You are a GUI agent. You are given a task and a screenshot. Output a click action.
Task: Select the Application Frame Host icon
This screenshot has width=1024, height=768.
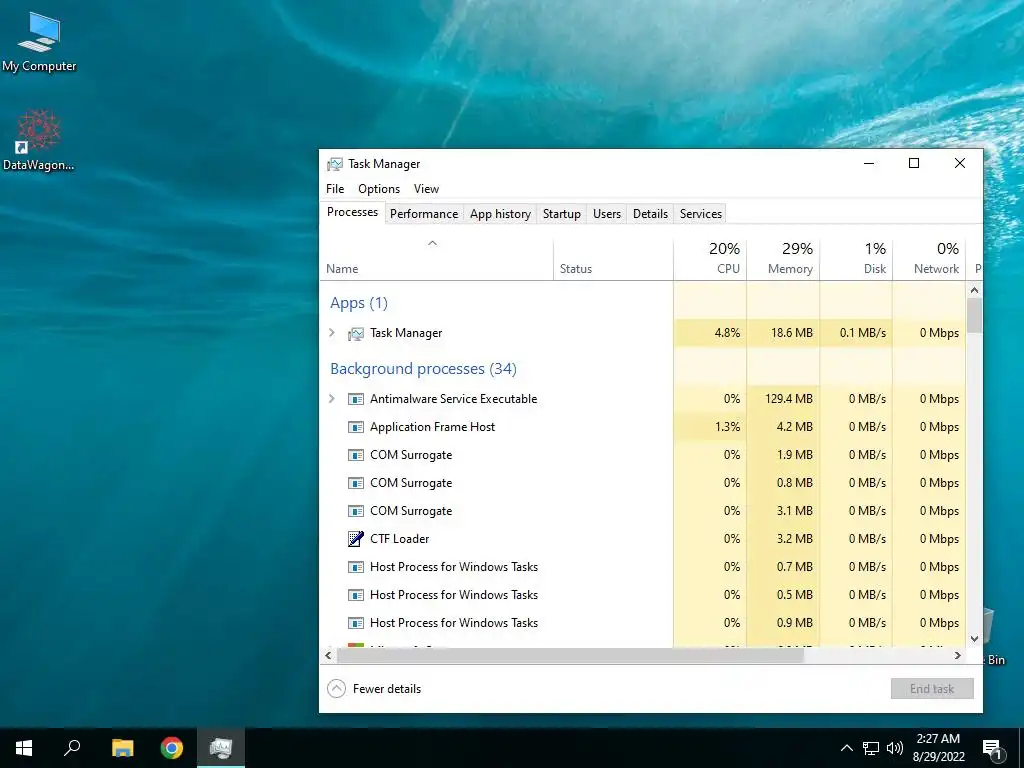click(x=356, y=427)
